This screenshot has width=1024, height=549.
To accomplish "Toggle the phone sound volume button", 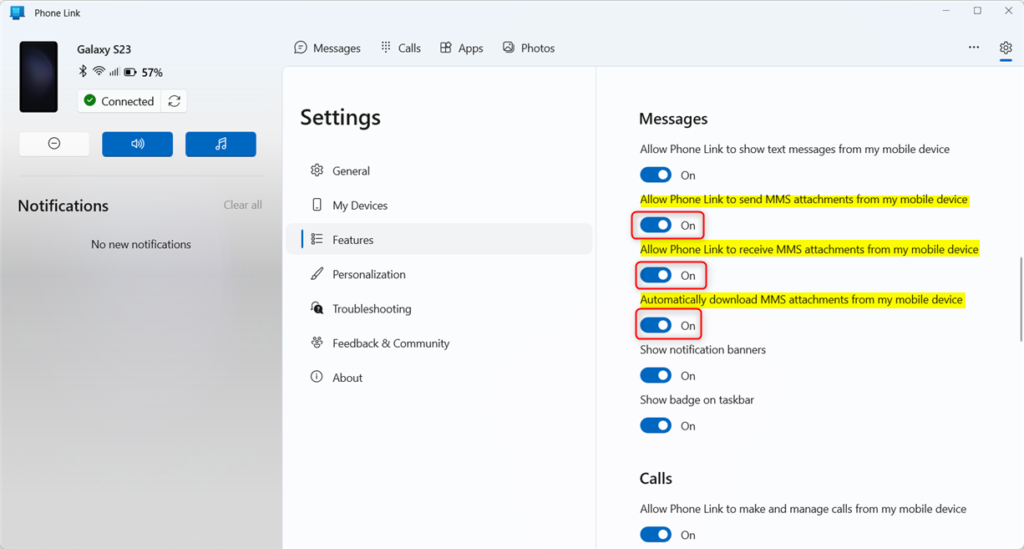I will (x=137, y=144).
